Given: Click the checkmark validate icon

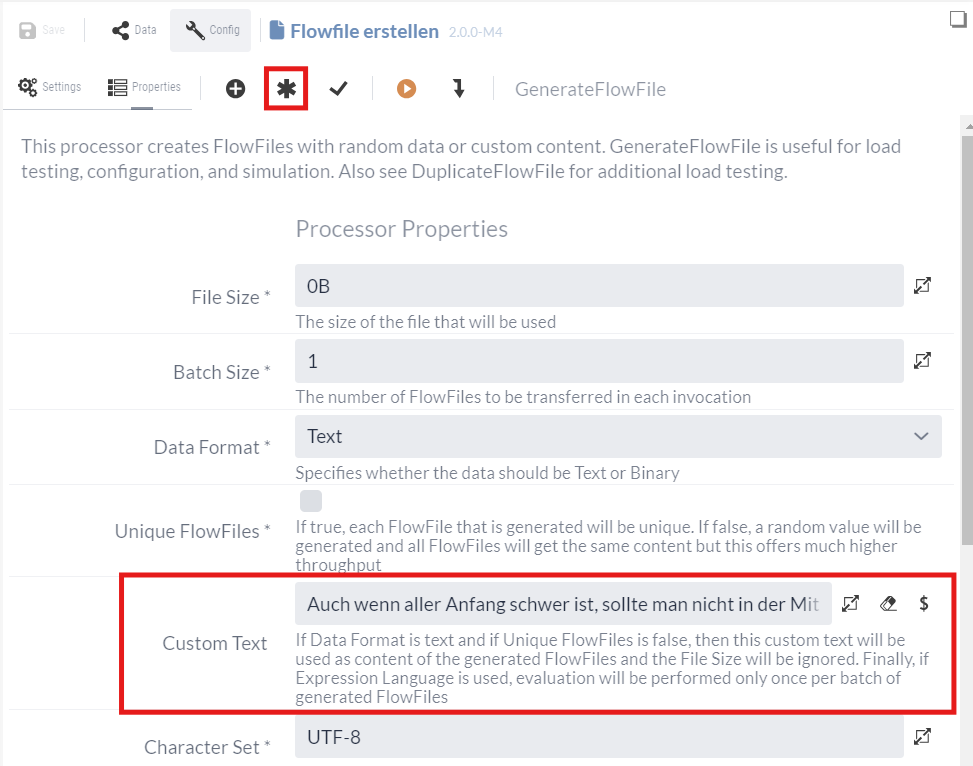Looking at the screenshot, I should [339, 89].
